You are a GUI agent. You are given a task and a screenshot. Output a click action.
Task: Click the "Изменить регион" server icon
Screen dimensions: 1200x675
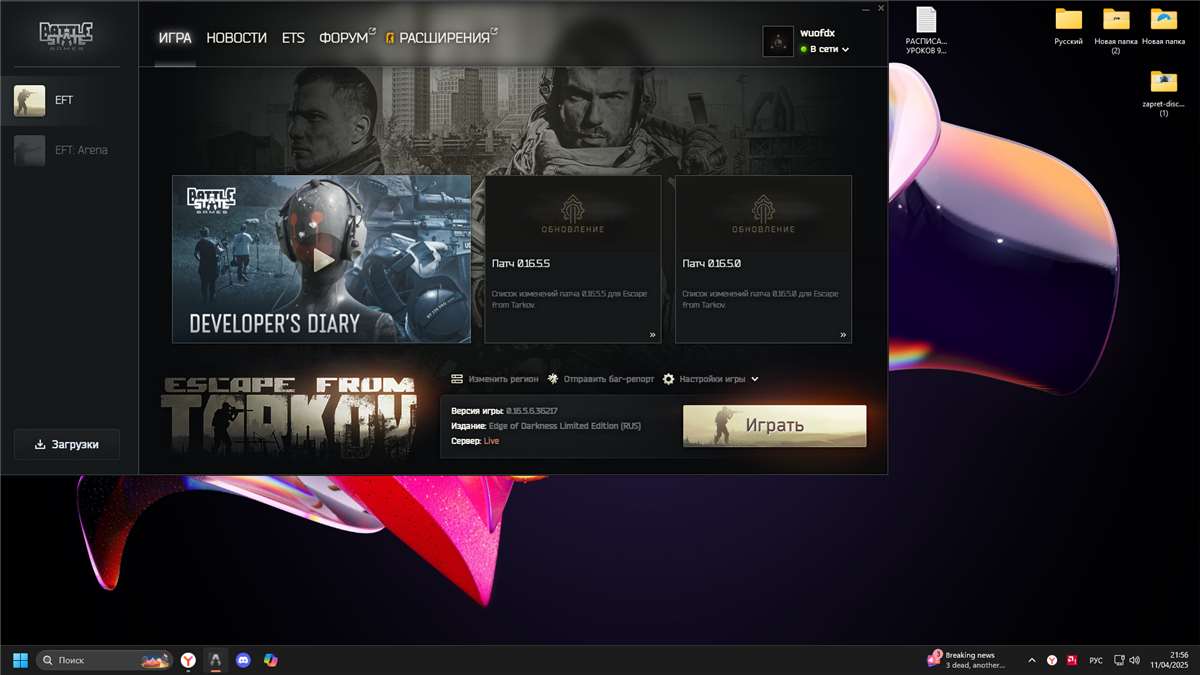[x=457, y=379]
